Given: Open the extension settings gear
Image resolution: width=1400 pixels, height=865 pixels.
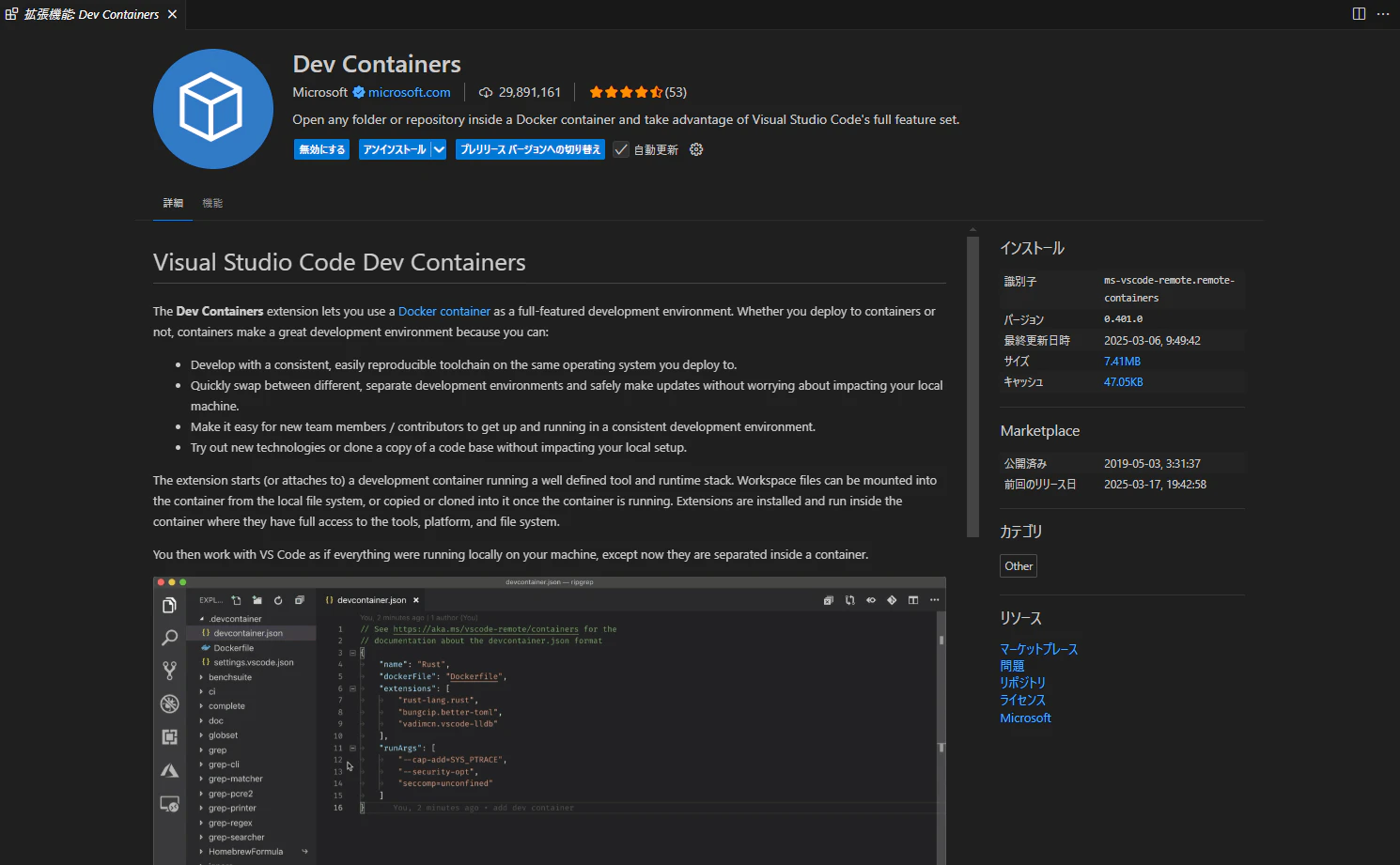Looking at the screenshot, I should 696,149.
